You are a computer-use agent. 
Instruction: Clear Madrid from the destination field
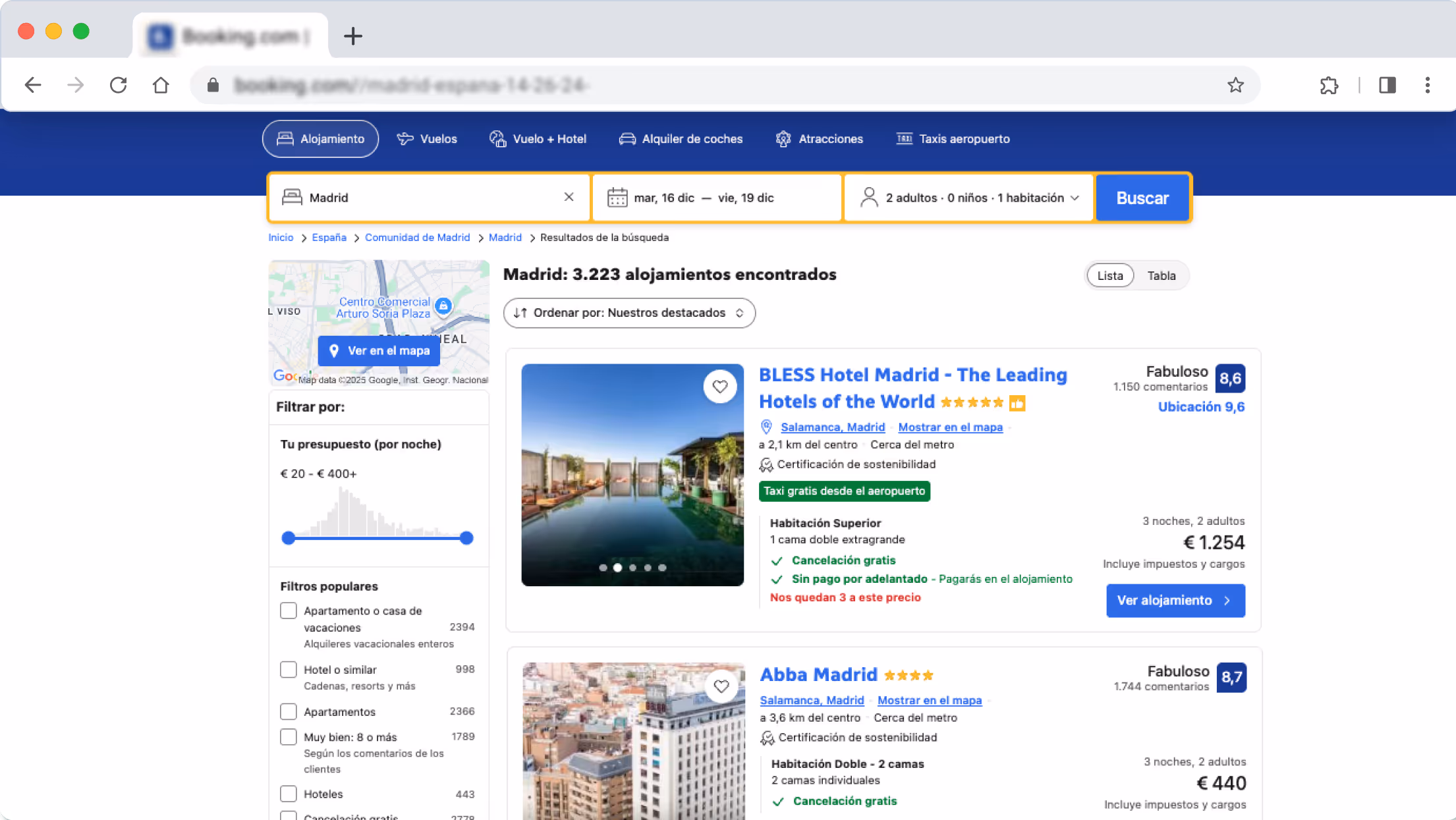tap(568, 197)
